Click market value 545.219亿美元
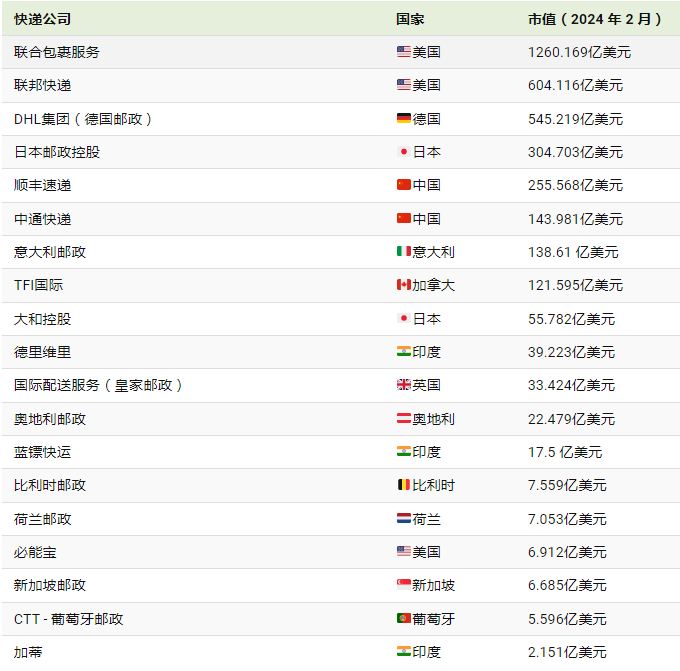 tap(575, 119)
